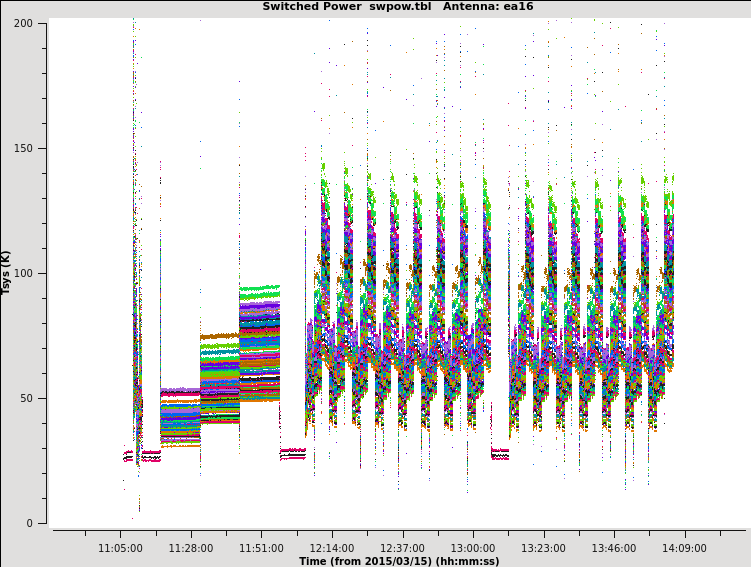
Task: Click the 200 value on the y-axis
Action: (23, 23)
